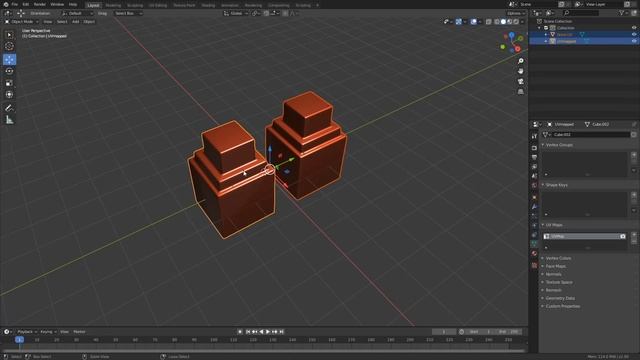Open the View Layer properties tab icon
Image resolution: width=640 pixels, height=360 pixels.
pyautogui.click(x=534, y=167)
